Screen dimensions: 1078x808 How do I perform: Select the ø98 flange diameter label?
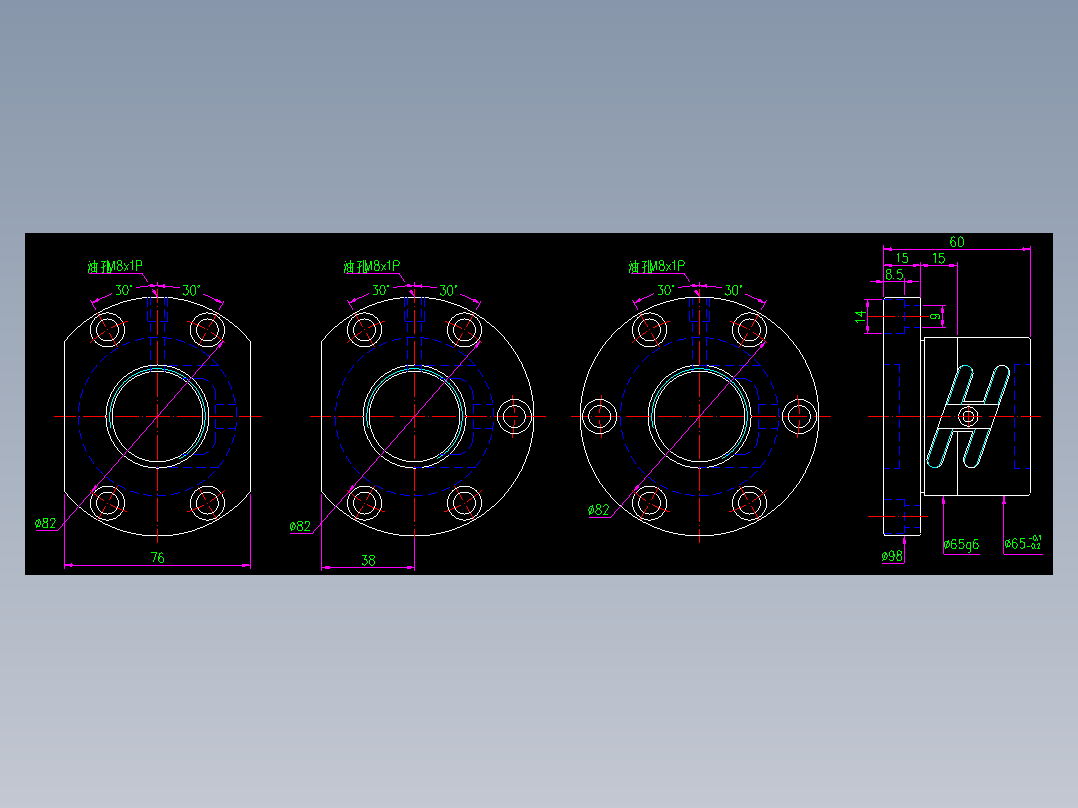coord(892,556)
